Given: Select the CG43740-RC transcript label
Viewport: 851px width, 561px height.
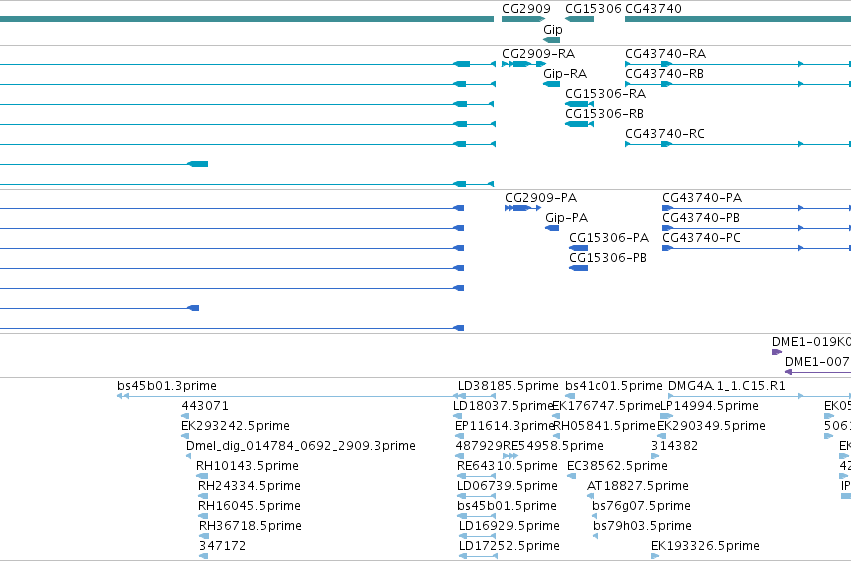Looking at the screenshot, I should click(665, 134).
